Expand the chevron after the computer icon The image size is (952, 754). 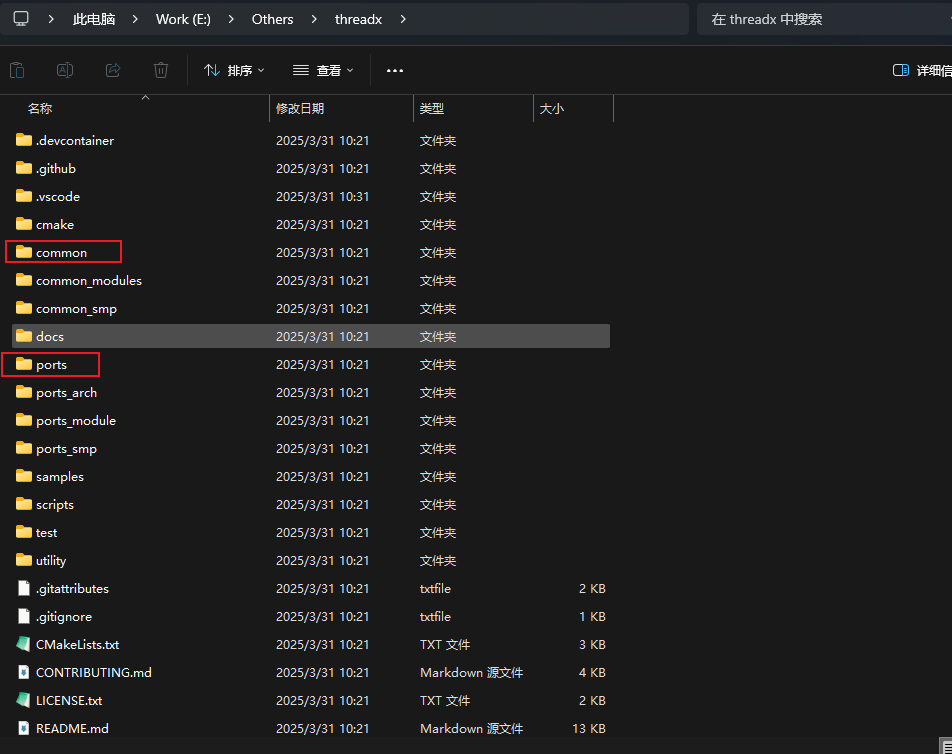(x=51, y=19)
